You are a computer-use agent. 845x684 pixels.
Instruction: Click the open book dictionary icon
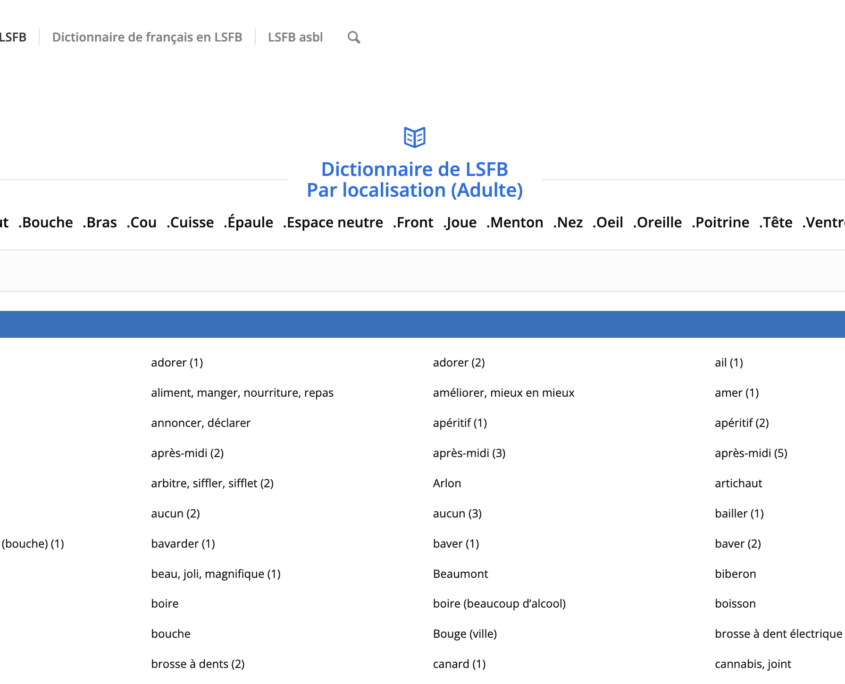pyautogui.click(x=414, y=137)
